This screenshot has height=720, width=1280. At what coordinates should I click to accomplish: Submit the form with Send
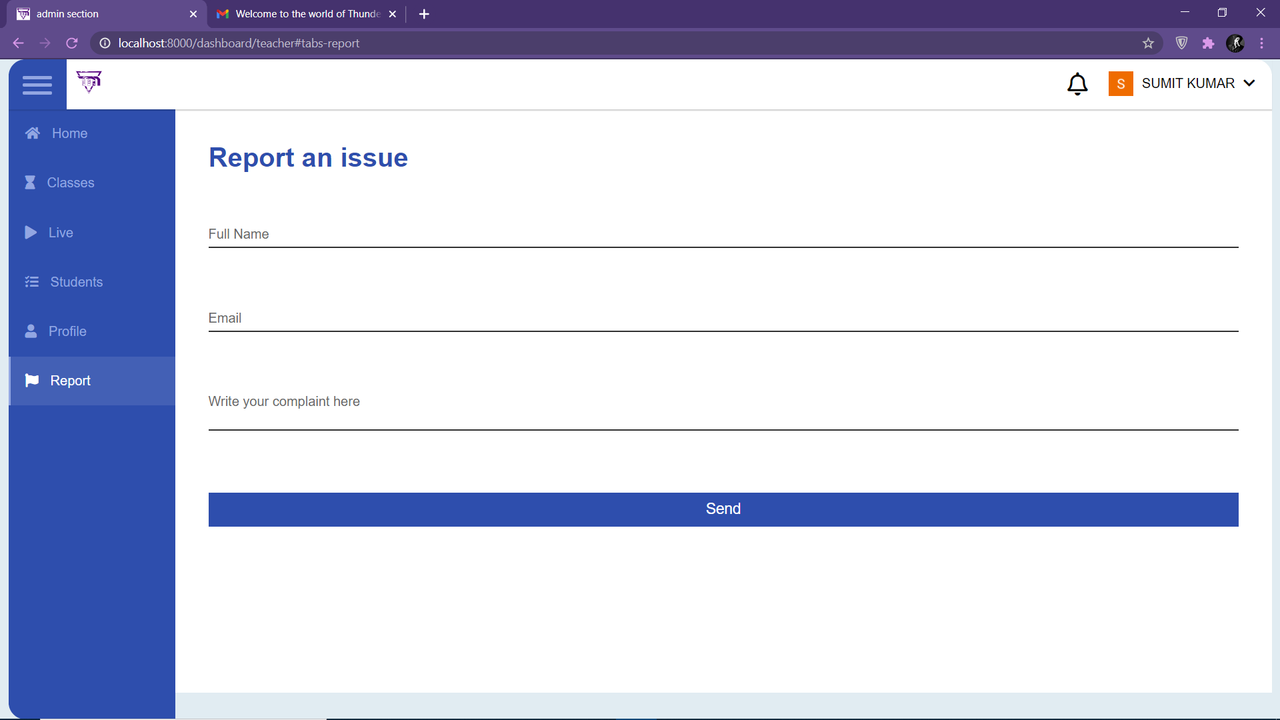[x=723, y=509]
